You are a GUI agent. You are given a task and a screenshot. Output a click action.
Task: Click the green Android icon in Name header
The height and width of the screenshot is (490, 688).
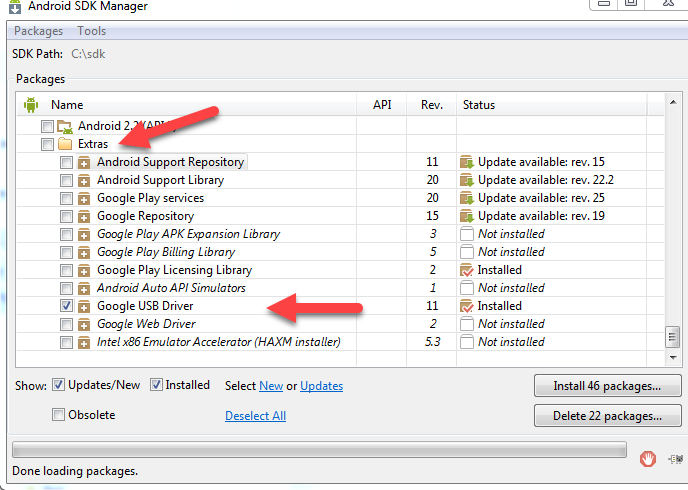(31, 105)
